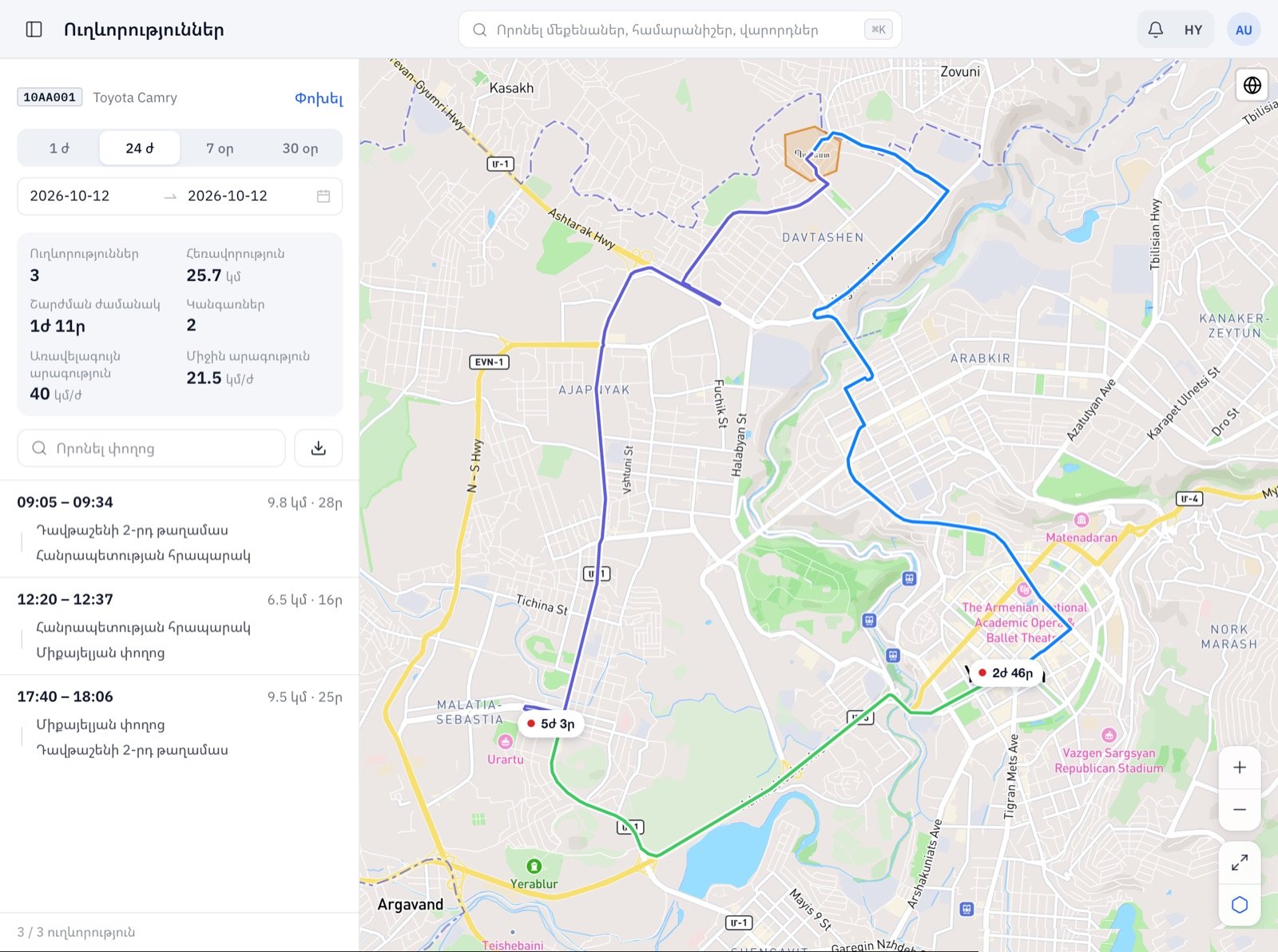Click the 6.5 կմ · 16ր trip summary
Screen dimensions: 1278x952
point(304,600)
